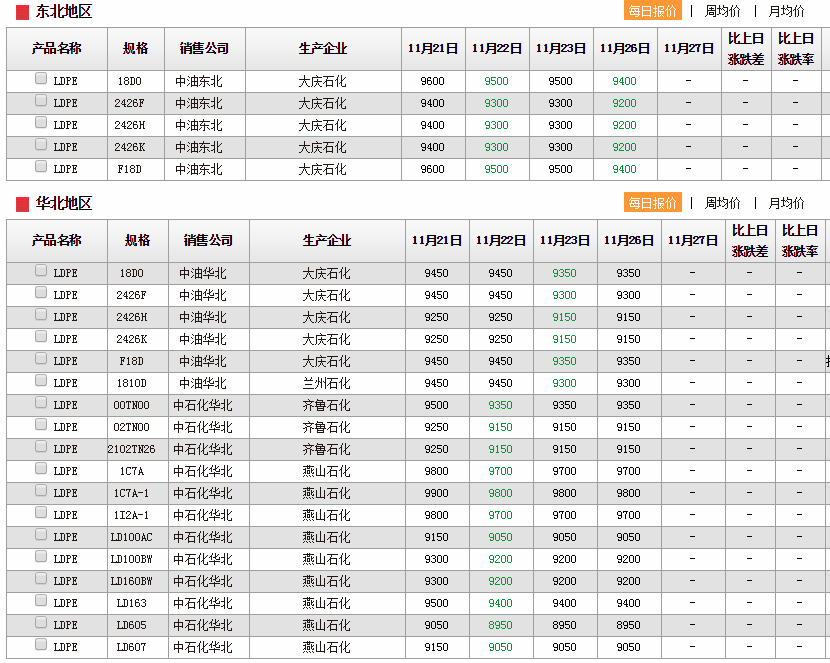Tick the 18D0 row checkbox in 东北地区 table
Viewport: 830px width, 663px height.
pyautogui.click(x=41, y=79)
